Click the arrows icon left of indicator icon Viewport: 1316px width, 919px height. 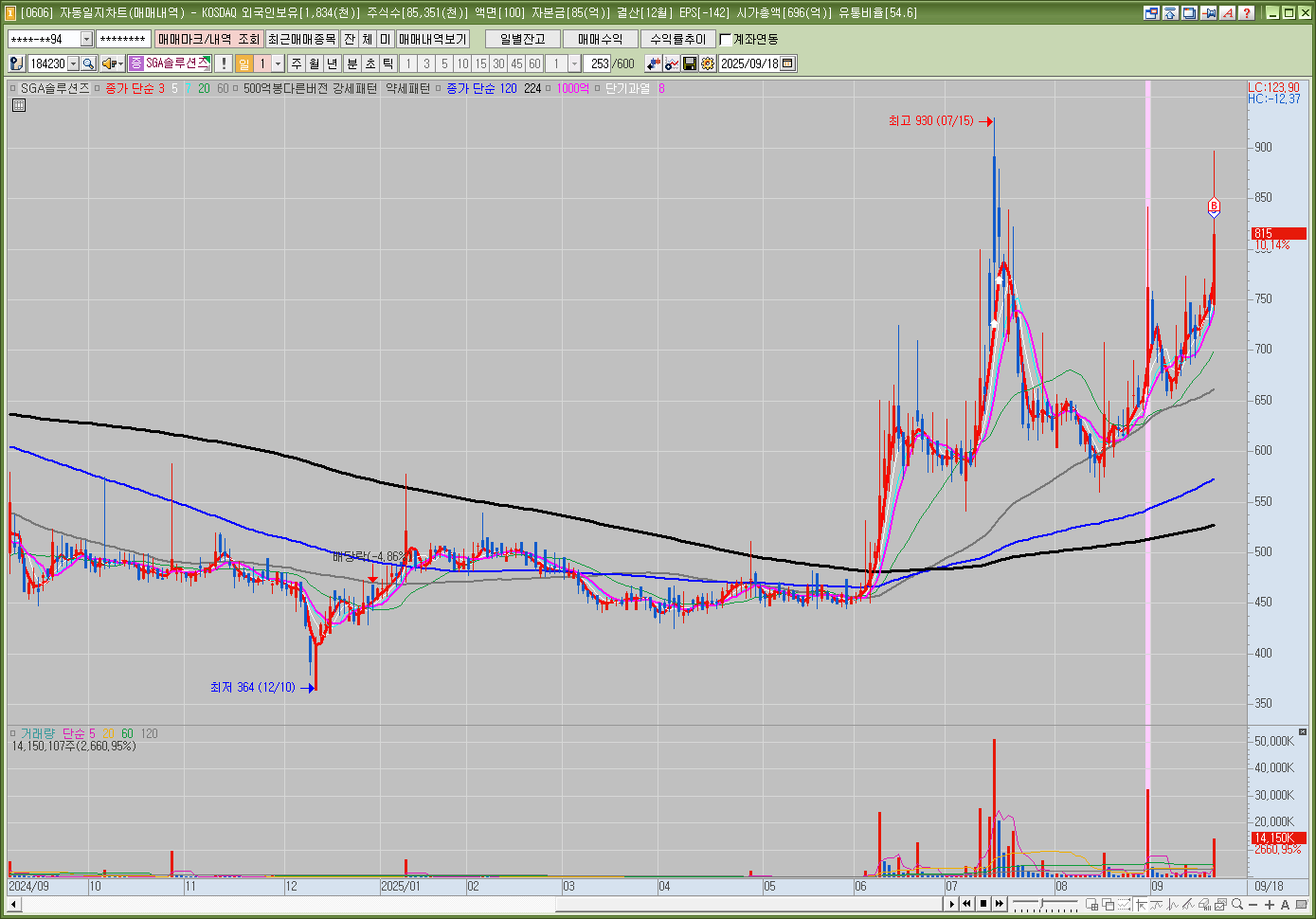654,63
